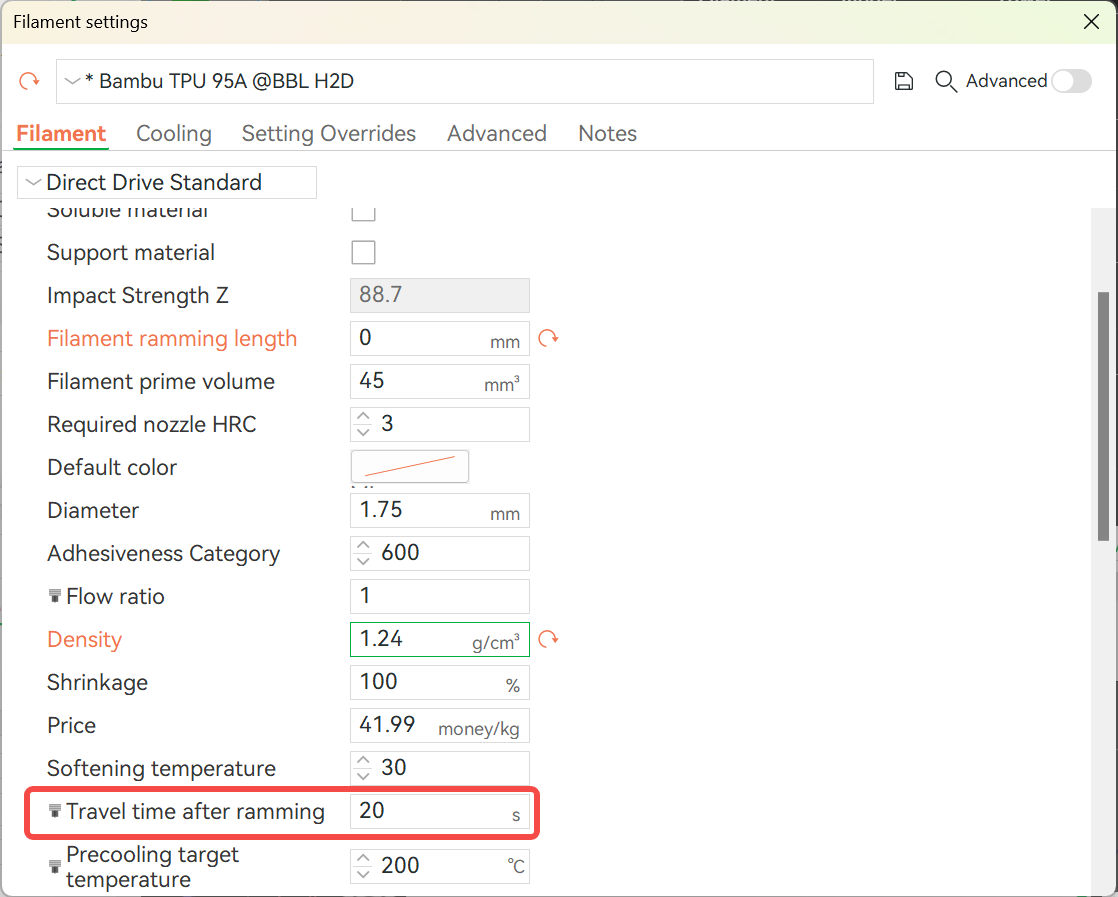Click the Precooling target temperature marker icon
The image size is (1118, 897).
click(x=54, y=866)
